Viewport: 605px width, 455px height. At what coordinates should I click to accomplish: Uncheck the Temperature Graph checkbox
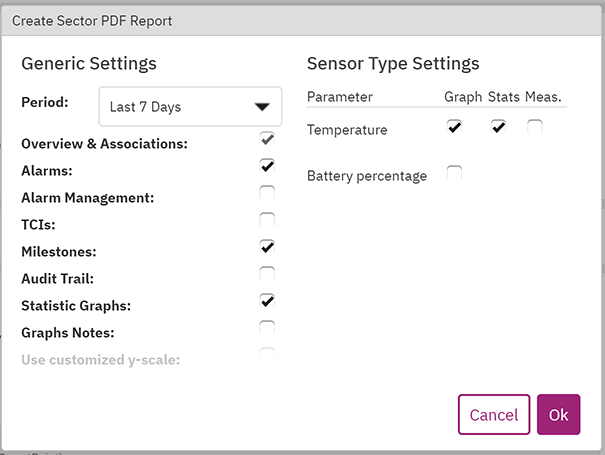(454, 127)
